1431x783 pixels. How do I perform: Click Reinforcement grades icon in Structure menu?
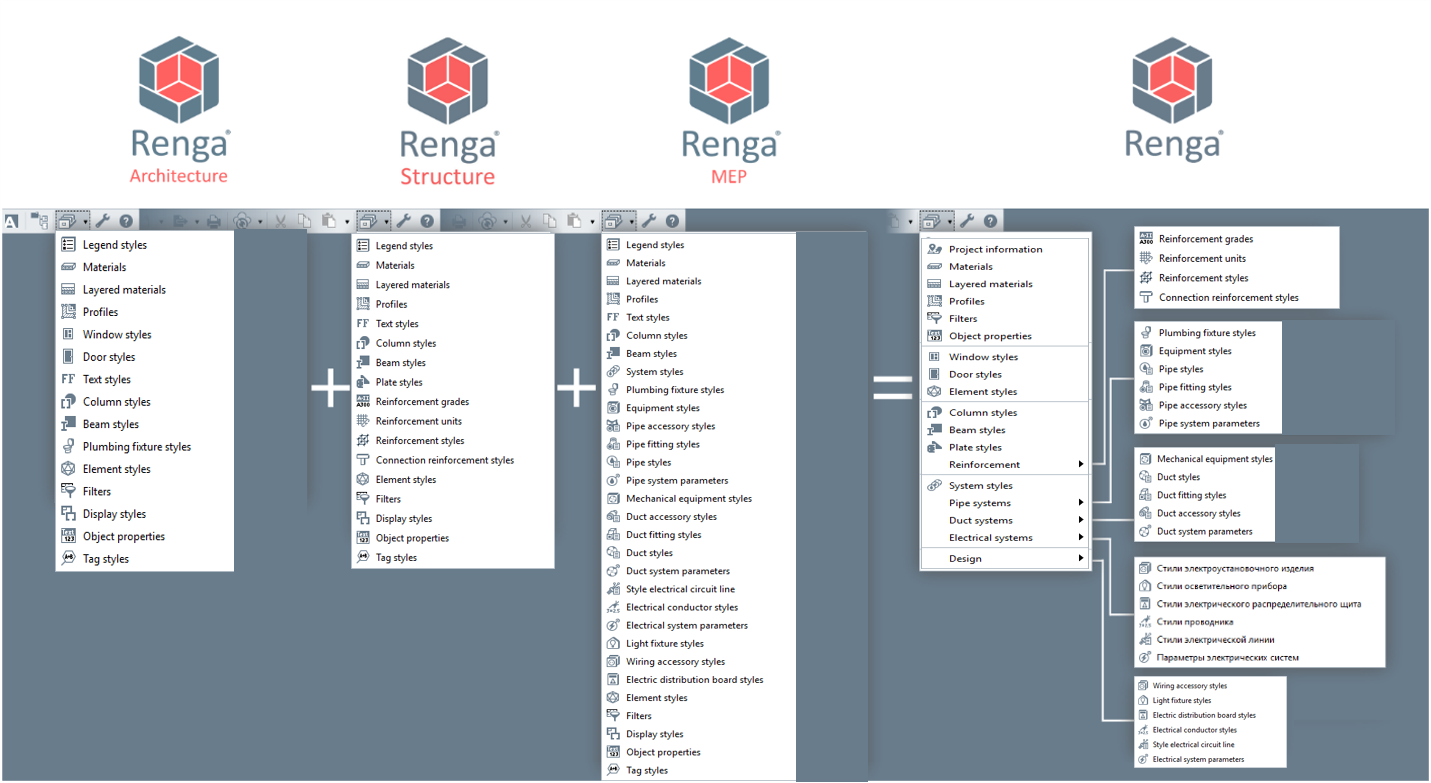[363, 401]
